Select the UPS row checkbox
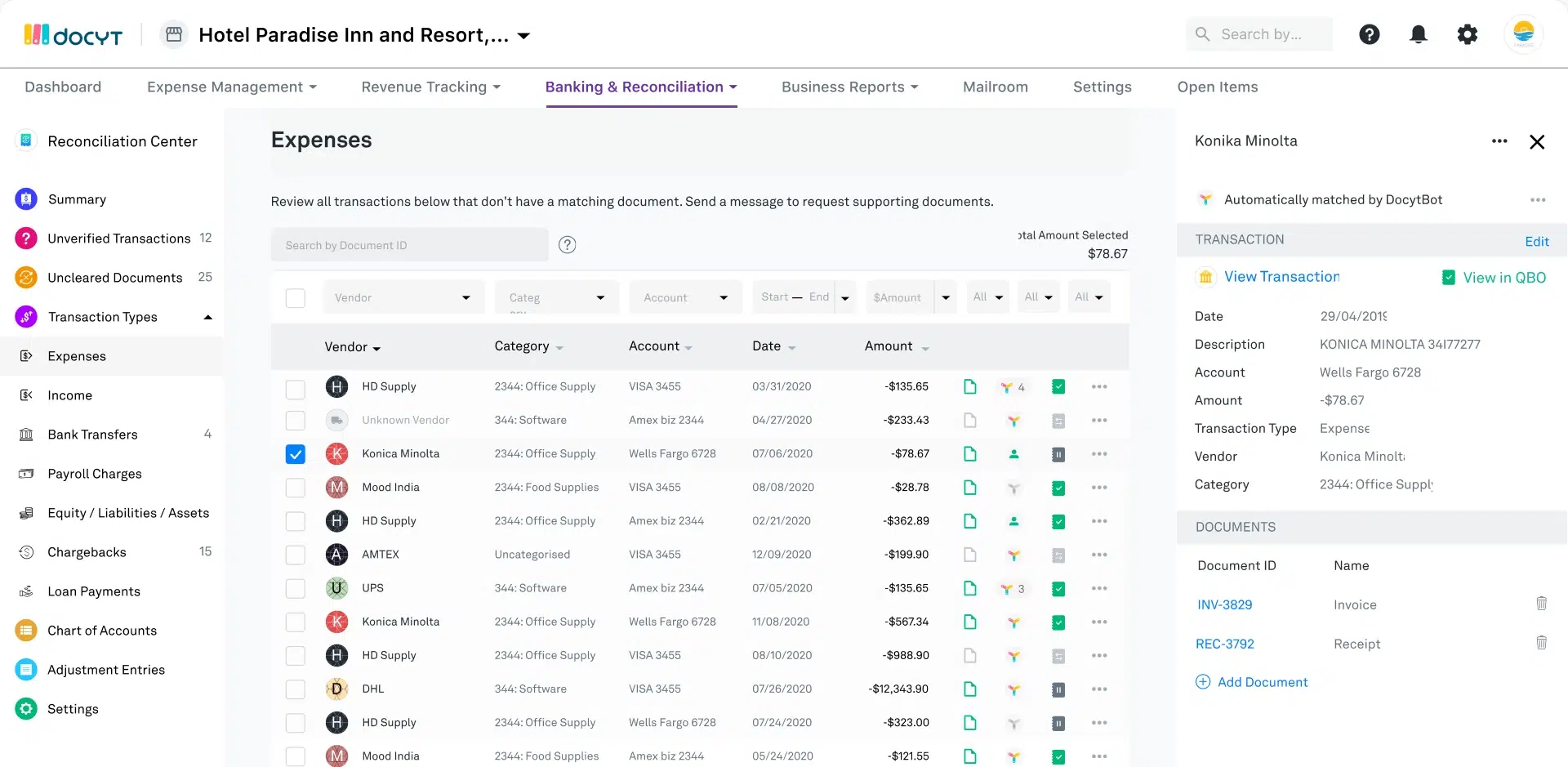 [296, 588]
